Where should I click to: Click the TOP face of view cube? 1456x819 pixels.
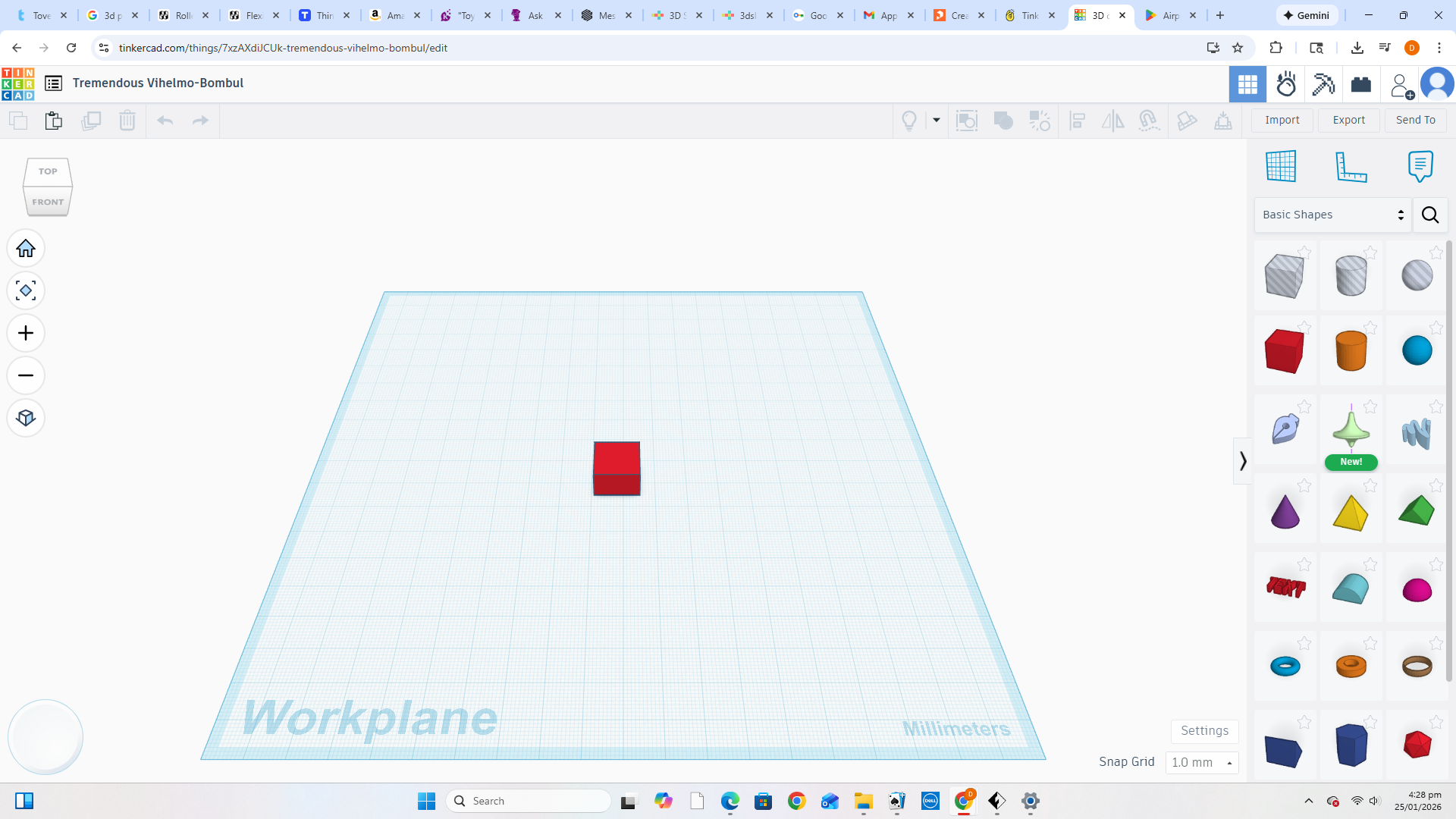pos(48,171)
